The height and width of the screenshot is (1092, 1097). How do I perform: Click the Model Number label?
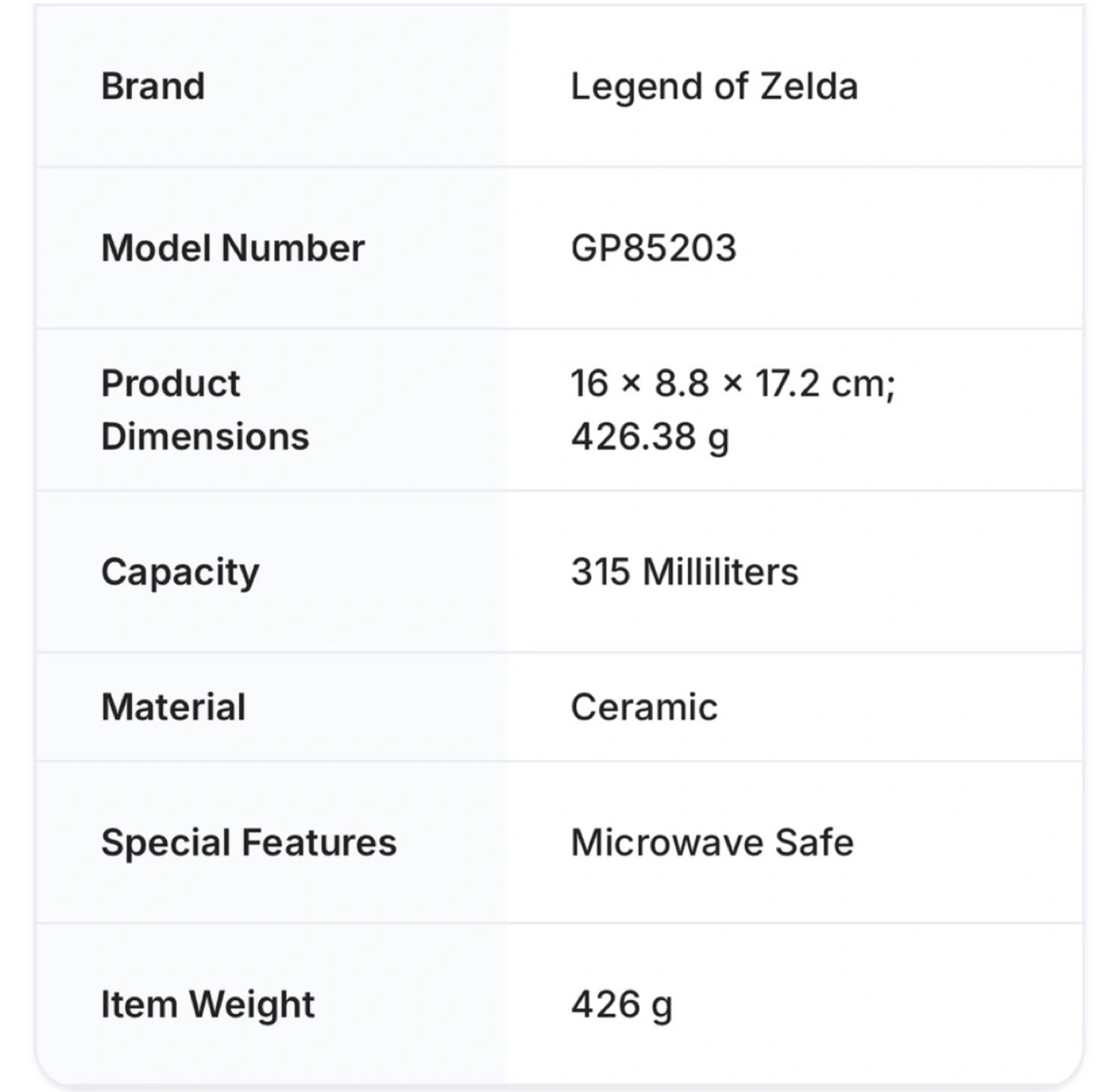(233, 248)
